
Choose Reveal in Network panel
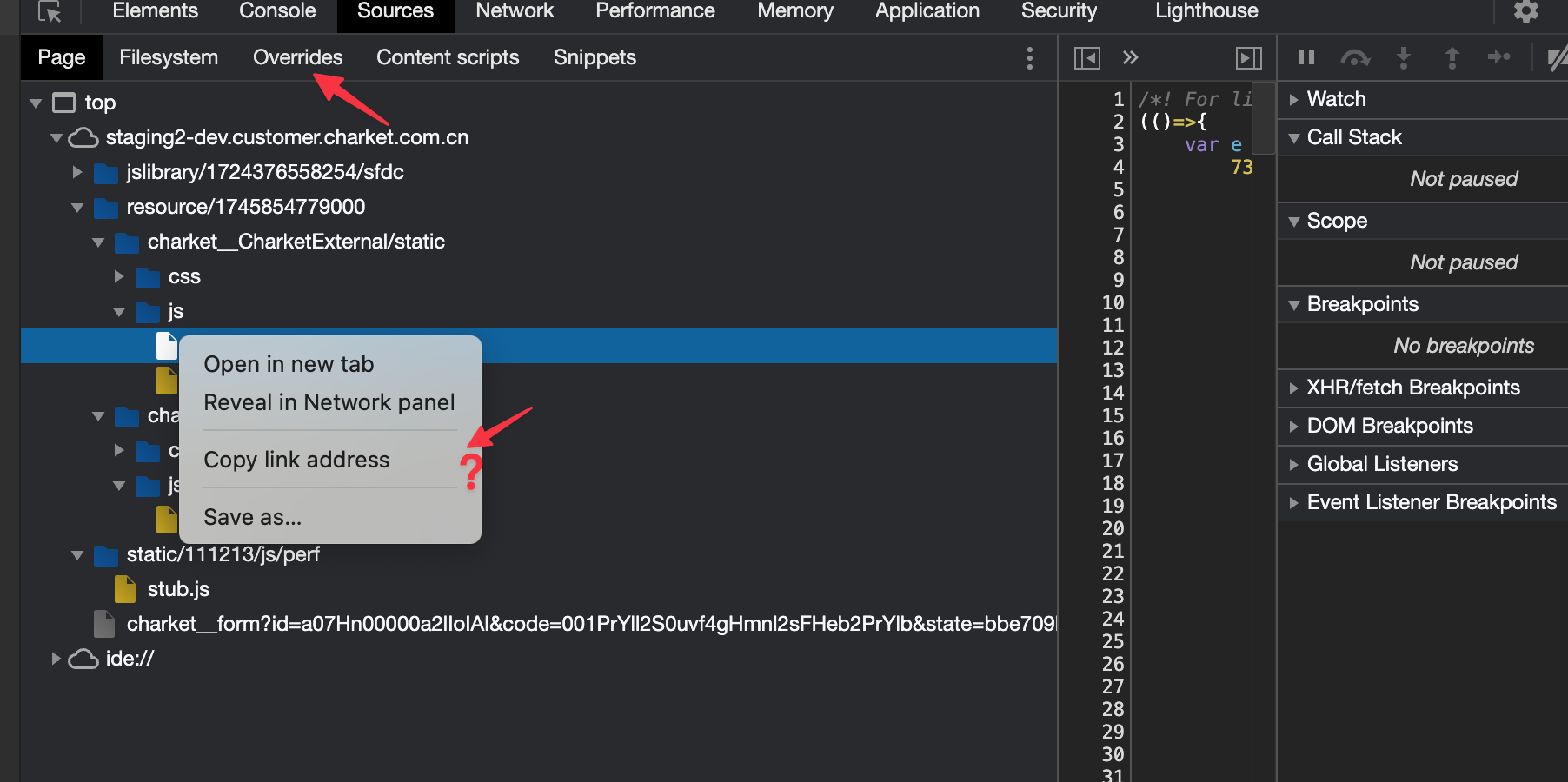point(330,403)
